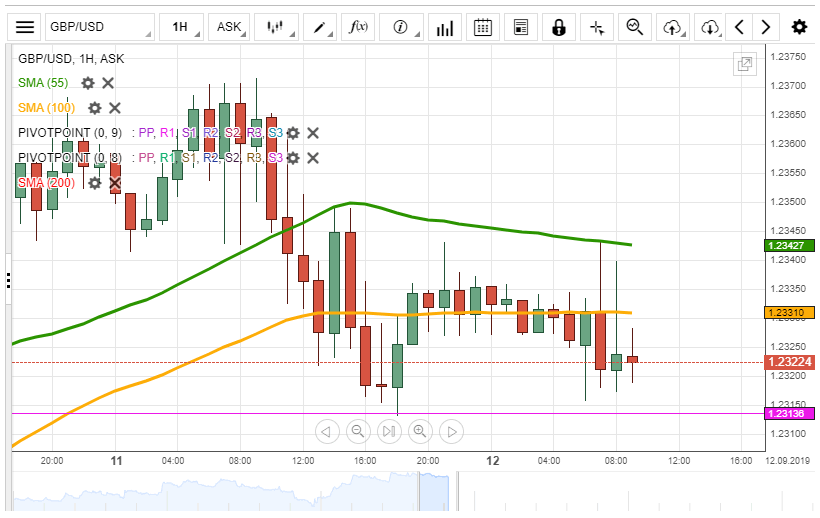Click the 1.23750 price axis label

click(x=788, y=57)
